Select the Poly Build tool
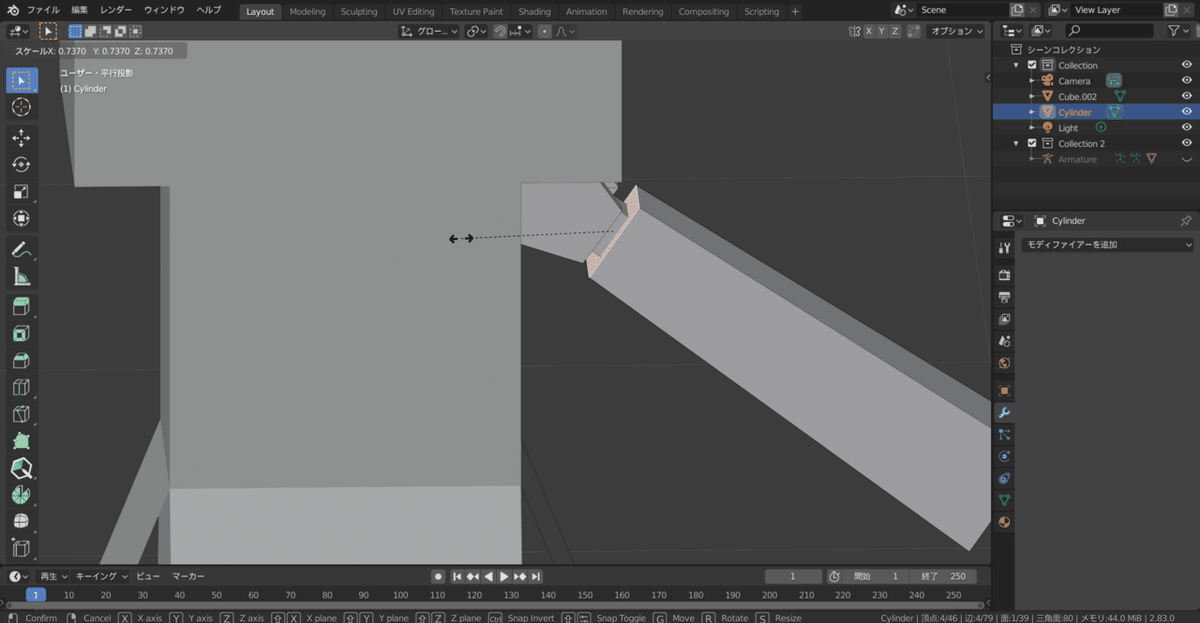This screenshot has height=623, width=1200. [21, 442]
